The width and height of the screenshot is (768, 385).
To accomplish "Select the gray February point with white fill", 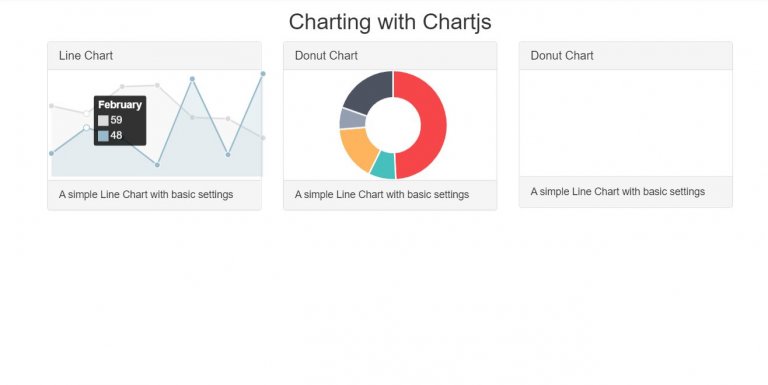I will 86,113.
